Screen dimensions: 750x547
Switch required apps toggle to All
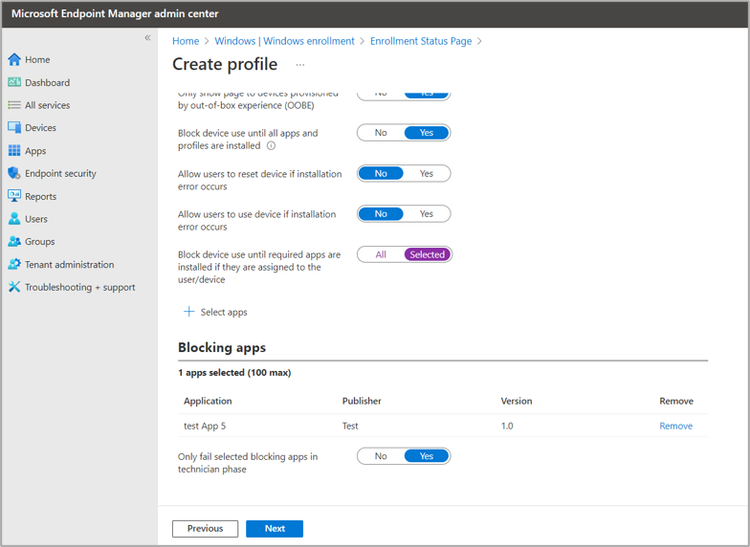click(x=381, y=255)
